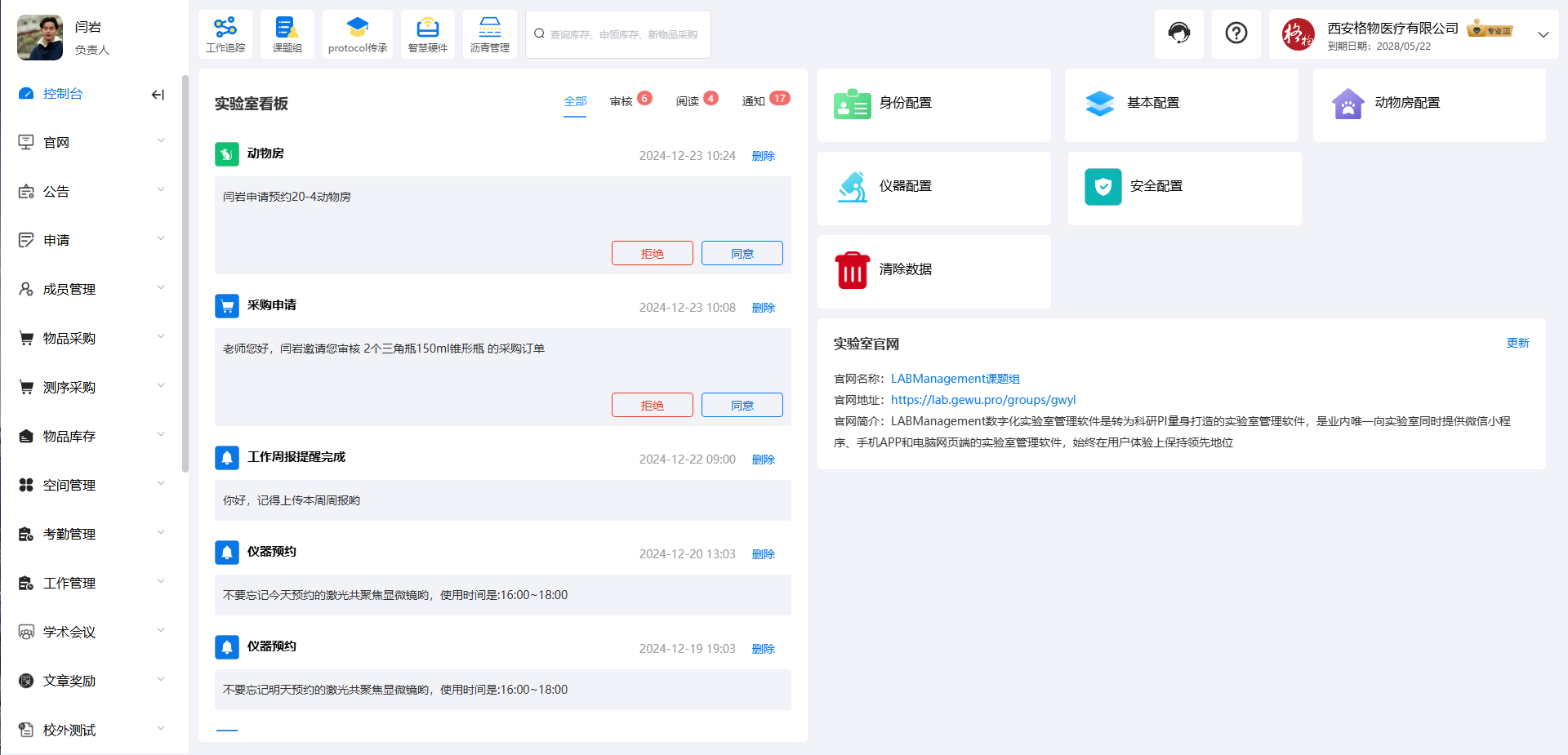Click the 清除数据 trash icon

click(852, 269)
